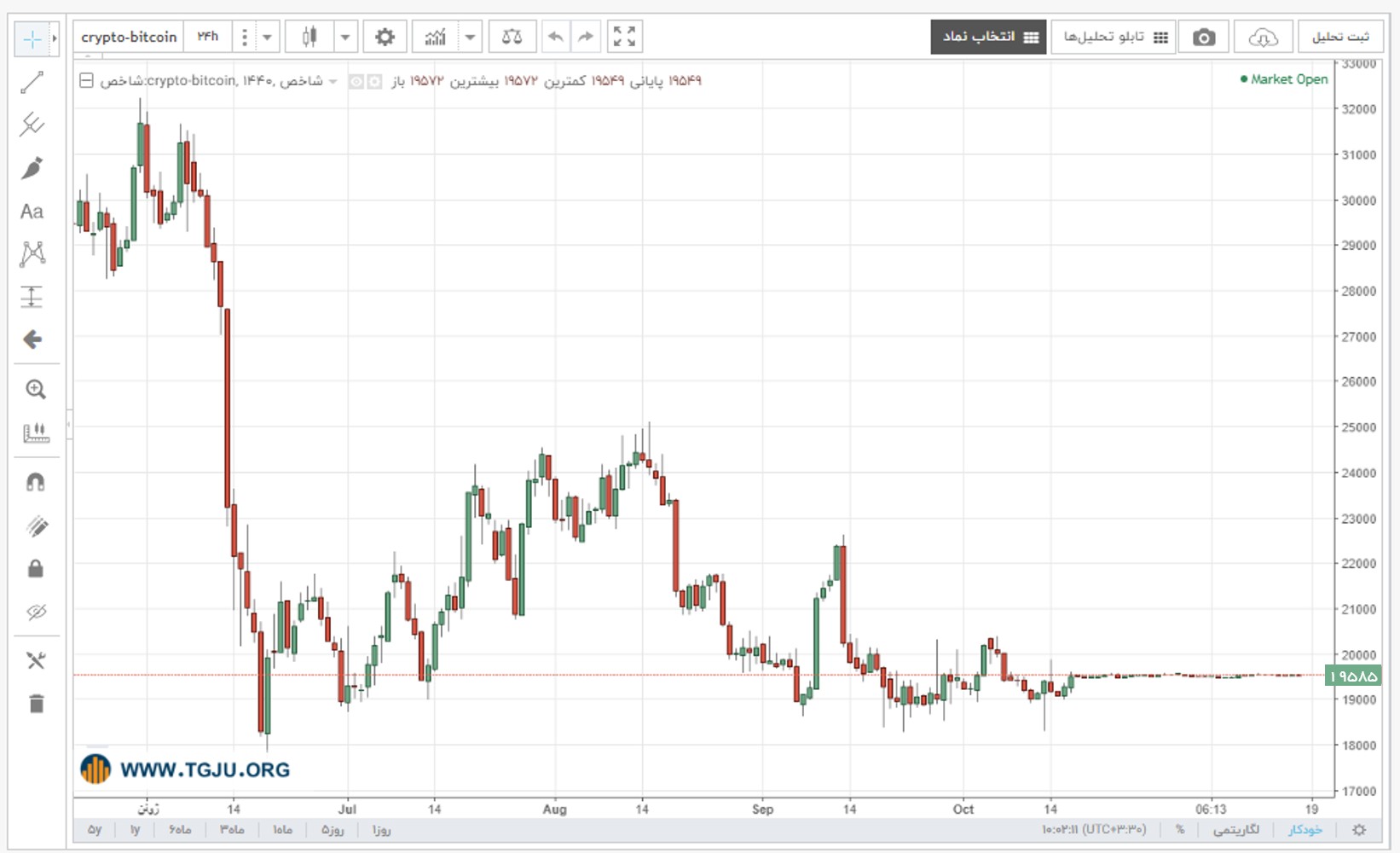The width and height of the screenshot is (1400, 853).
Task: Select the 5y time range
Action: [95, 829]
